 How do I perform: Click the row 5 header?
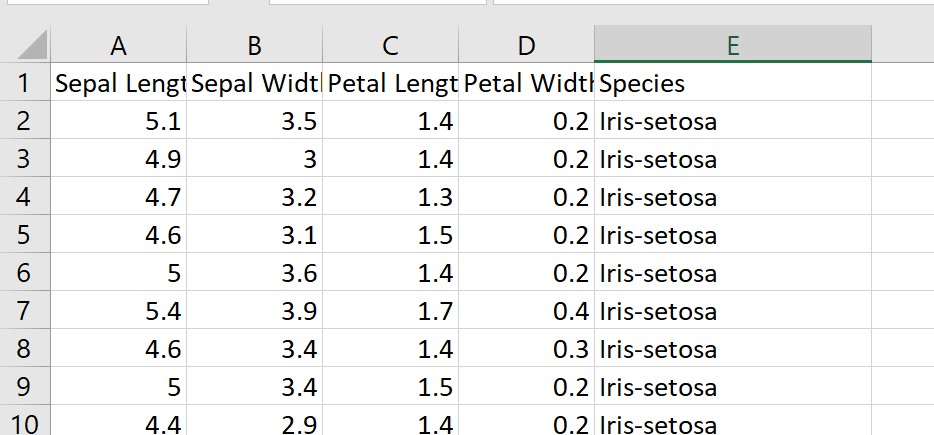tap(25, 235)
